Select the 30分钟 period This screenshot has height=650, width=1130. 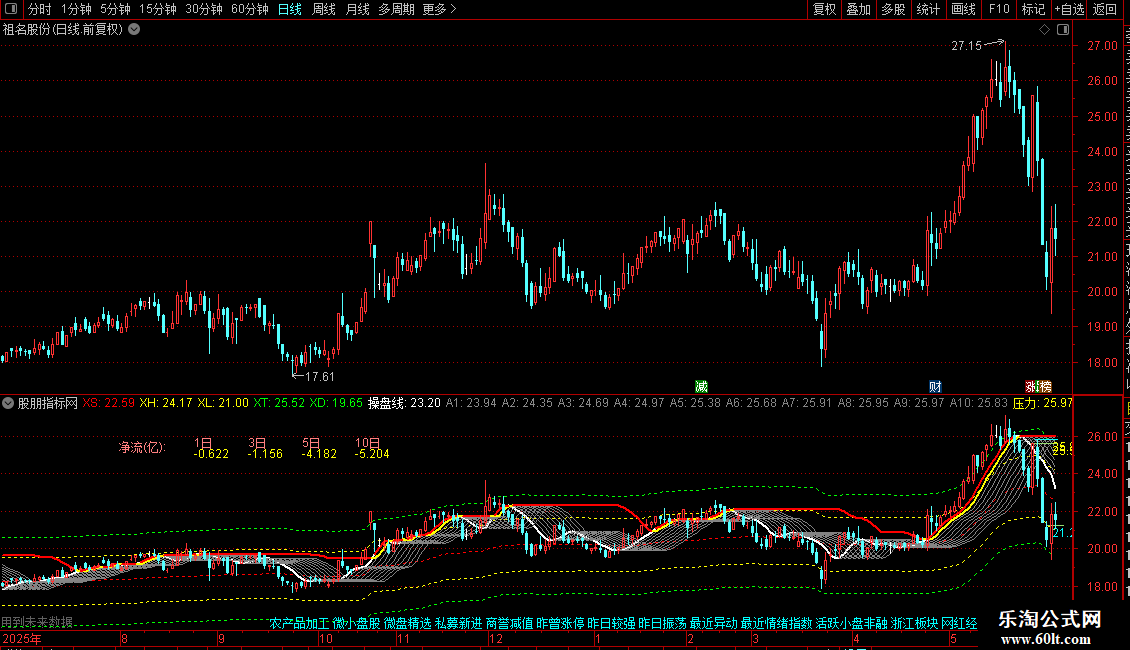pyautogui.click(x=204, y=9)
